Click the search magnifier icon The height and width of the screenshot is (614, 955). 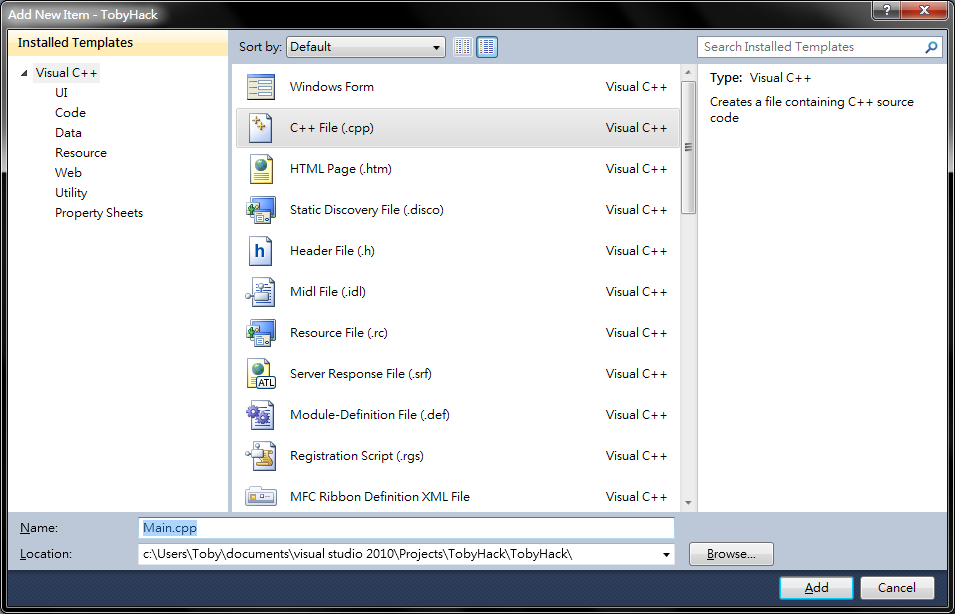[932, 47]
